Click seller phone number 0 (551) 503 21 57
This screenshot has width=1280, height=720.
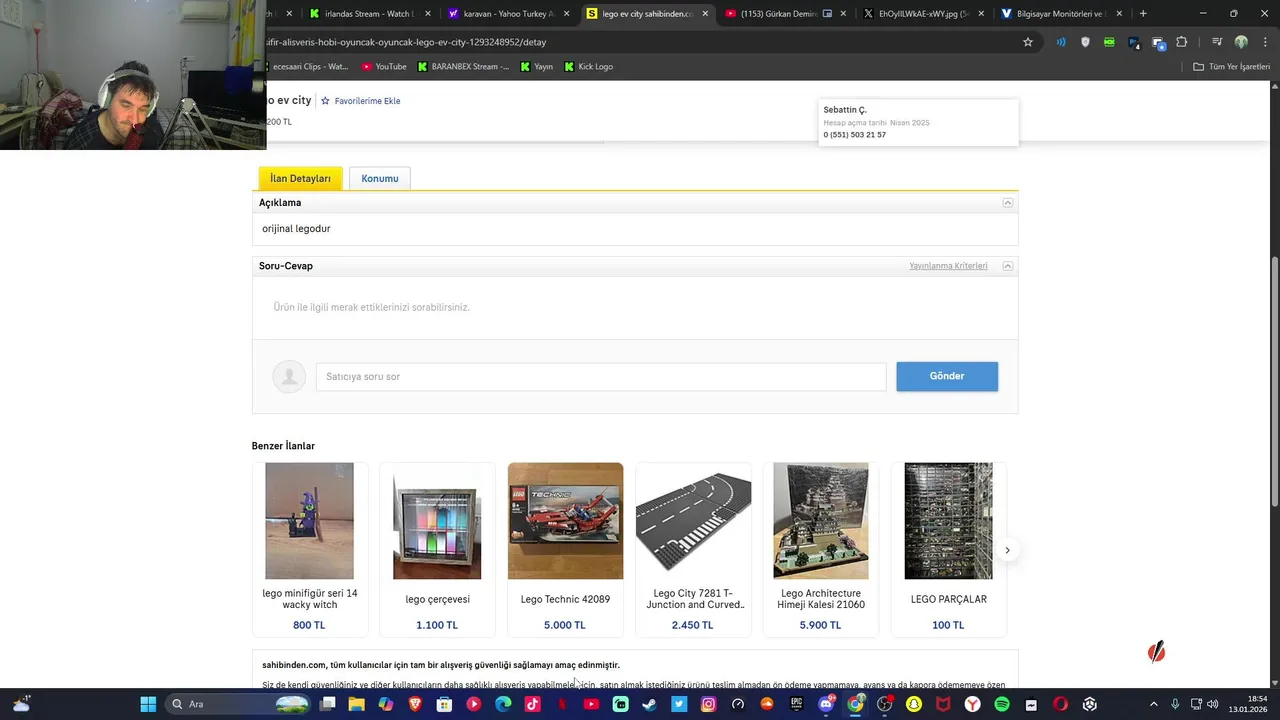[x=855, y=135]
